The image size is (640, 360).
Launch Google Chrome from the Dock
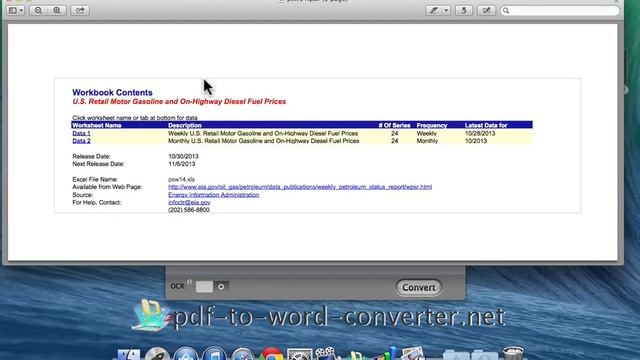(x=271, y=355)
